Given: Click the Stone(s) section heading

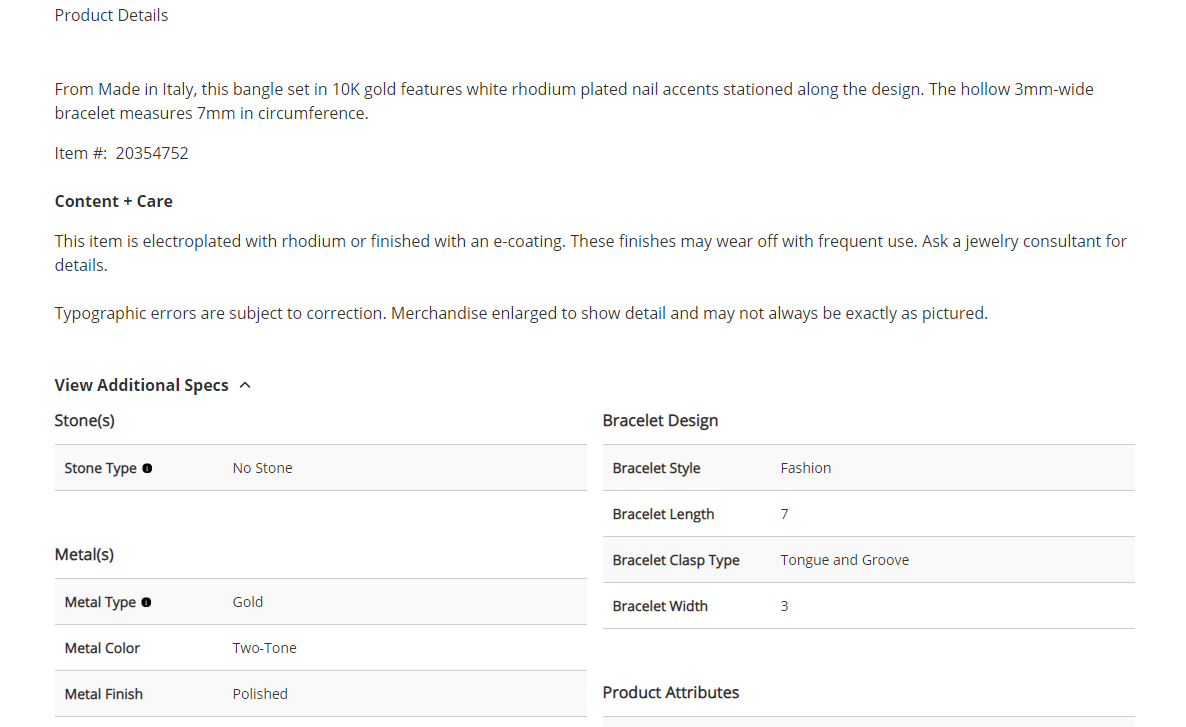Looking at the screenshot, I should point(84,420).
